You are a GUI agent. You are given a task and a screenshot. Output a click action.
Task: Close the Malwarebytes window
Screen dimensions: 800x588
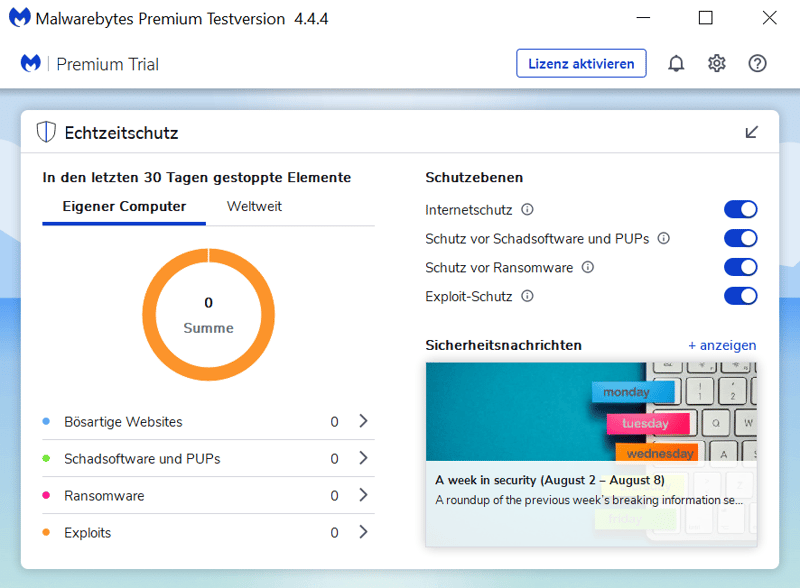tap(769, 18)
